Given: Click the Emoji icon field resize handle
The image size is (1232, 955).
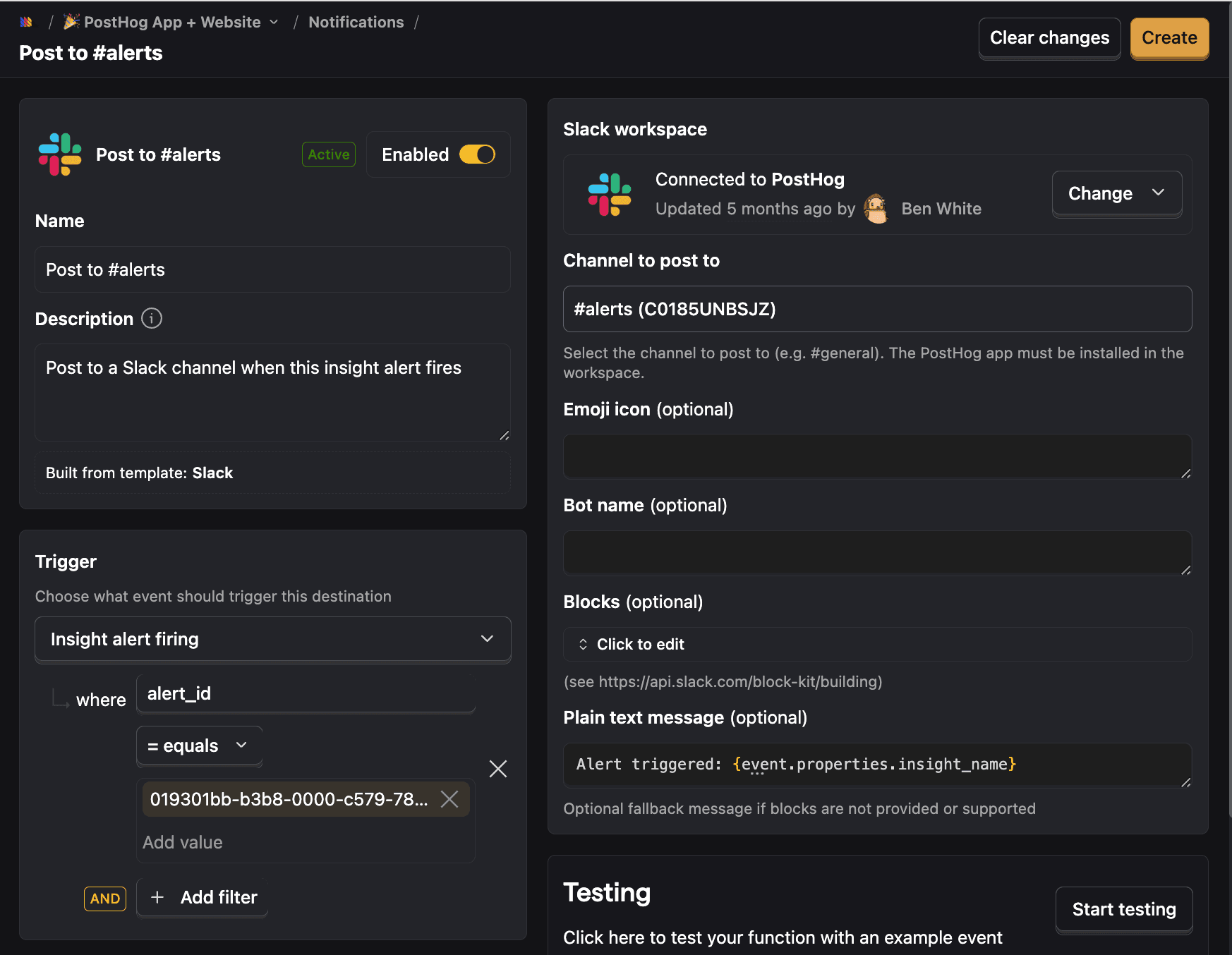Looking at the screenshot, I should 1186,473.
